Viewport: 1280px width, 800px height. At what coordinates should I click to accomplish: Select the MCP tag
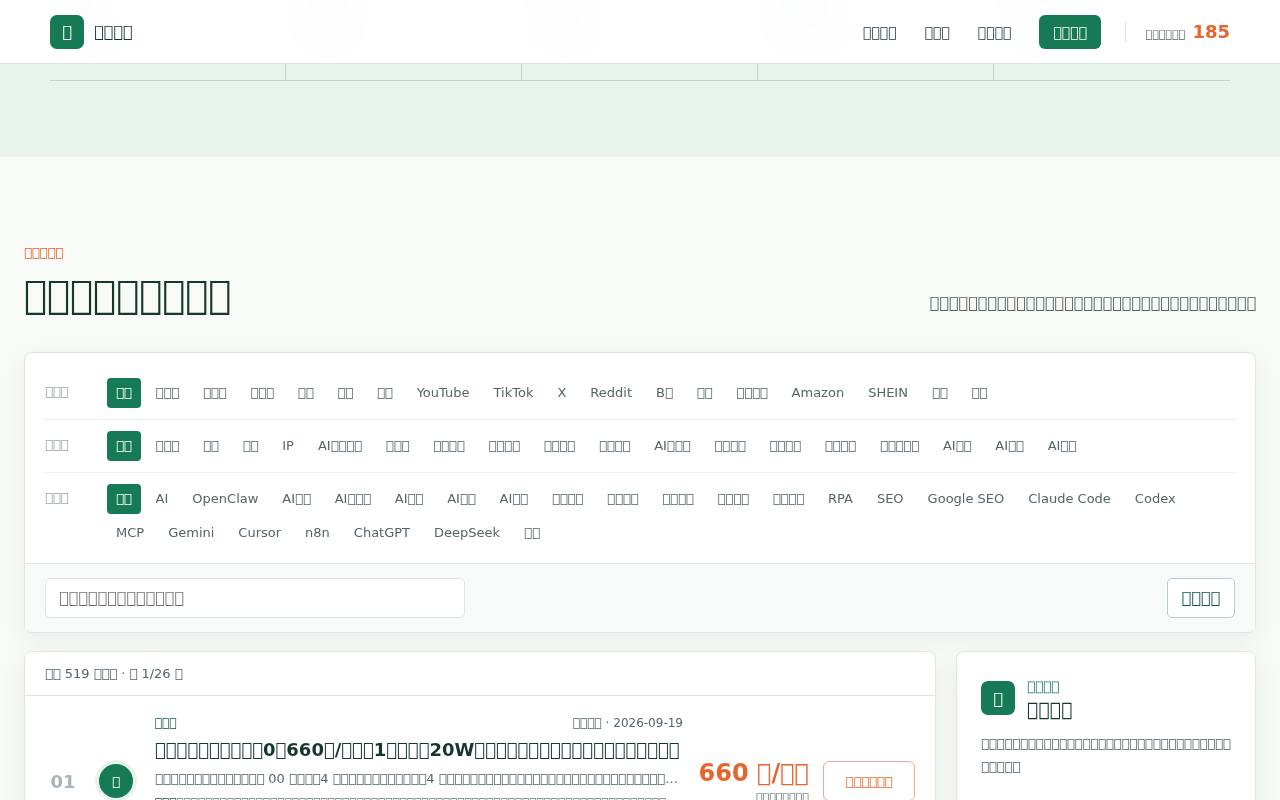pyautogui.click(x=130, y=533)
